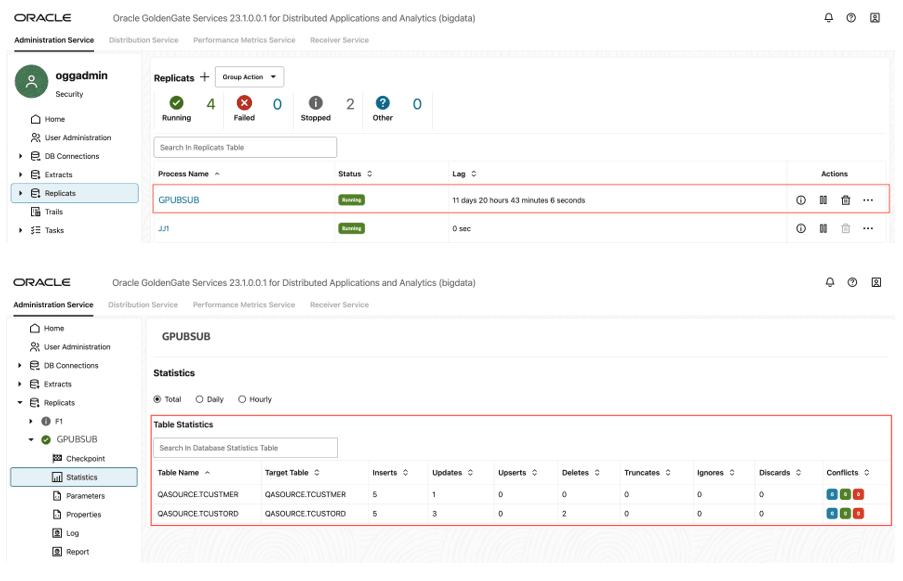Click the Search In Replicats Table field

[x=245, y=147]
